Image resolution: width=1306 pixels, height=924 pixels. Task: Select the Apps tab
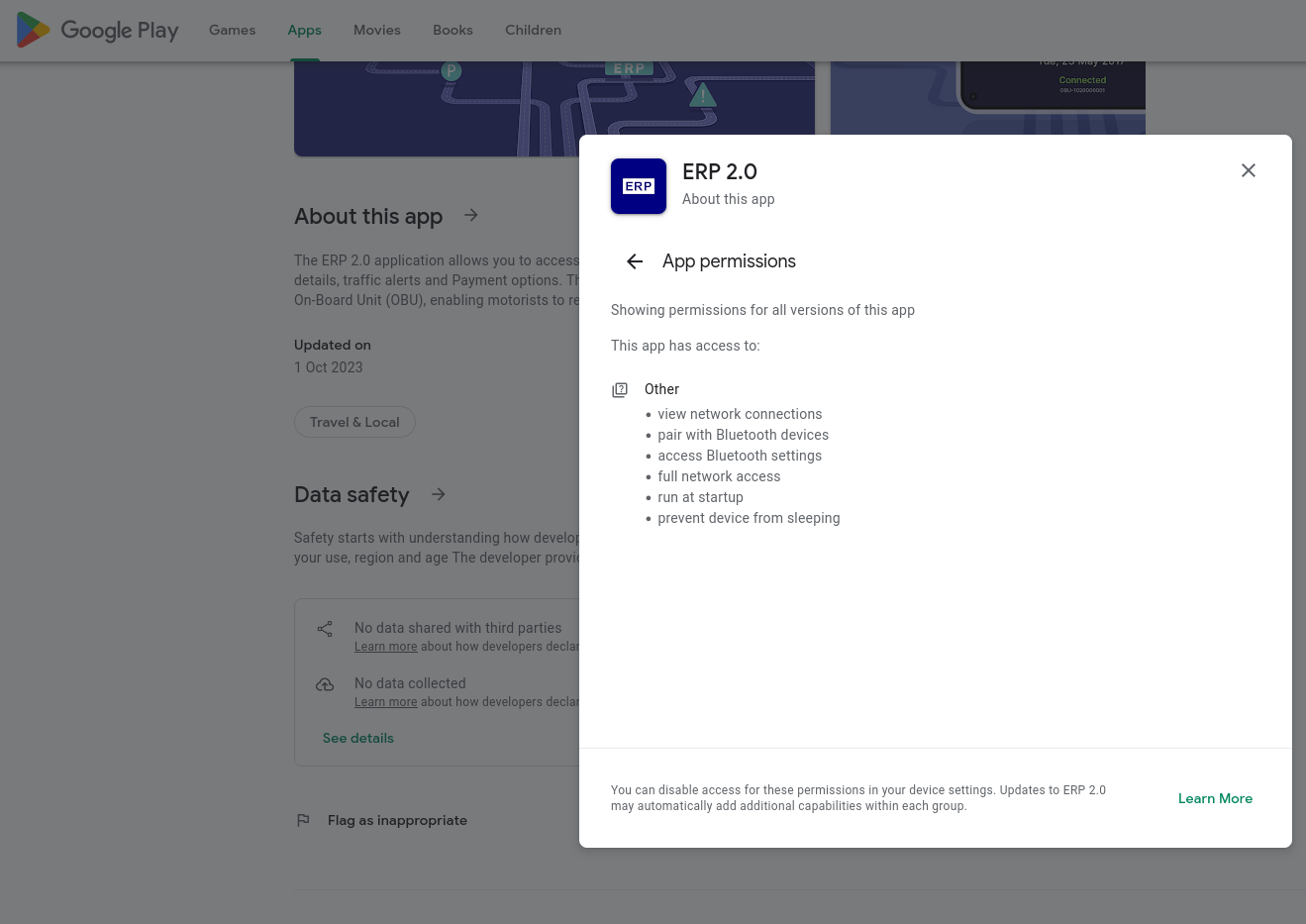[x=304, y=30]
